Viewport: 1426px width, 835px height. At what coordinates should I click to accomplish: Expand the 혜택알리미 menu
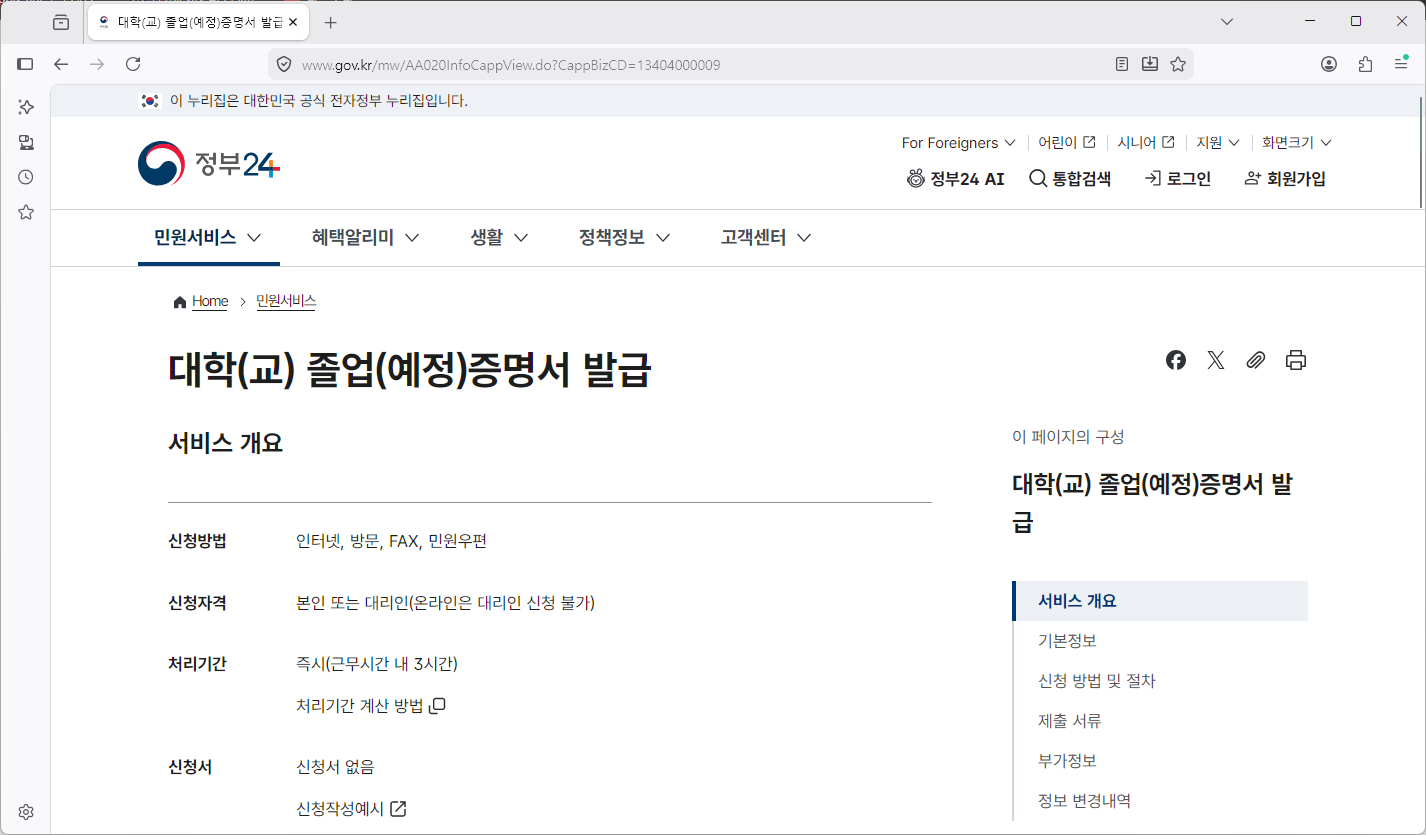click(x=366, y=238)
